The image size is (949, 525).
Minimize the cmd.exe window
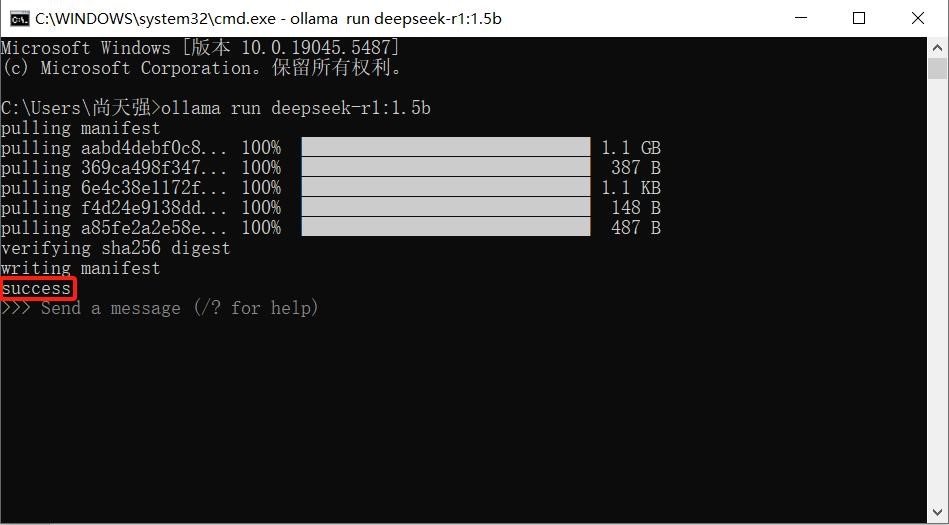click(800, 18)
